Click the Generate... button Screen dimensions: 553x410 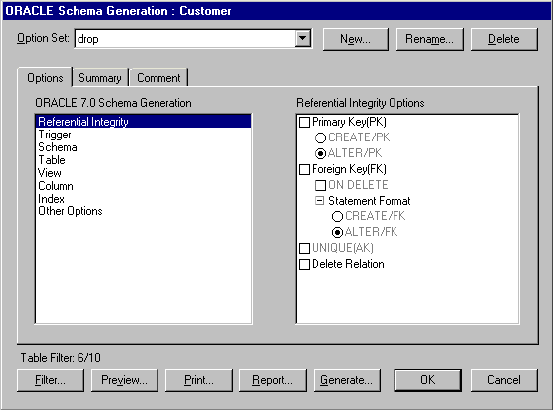click(347, 380)
